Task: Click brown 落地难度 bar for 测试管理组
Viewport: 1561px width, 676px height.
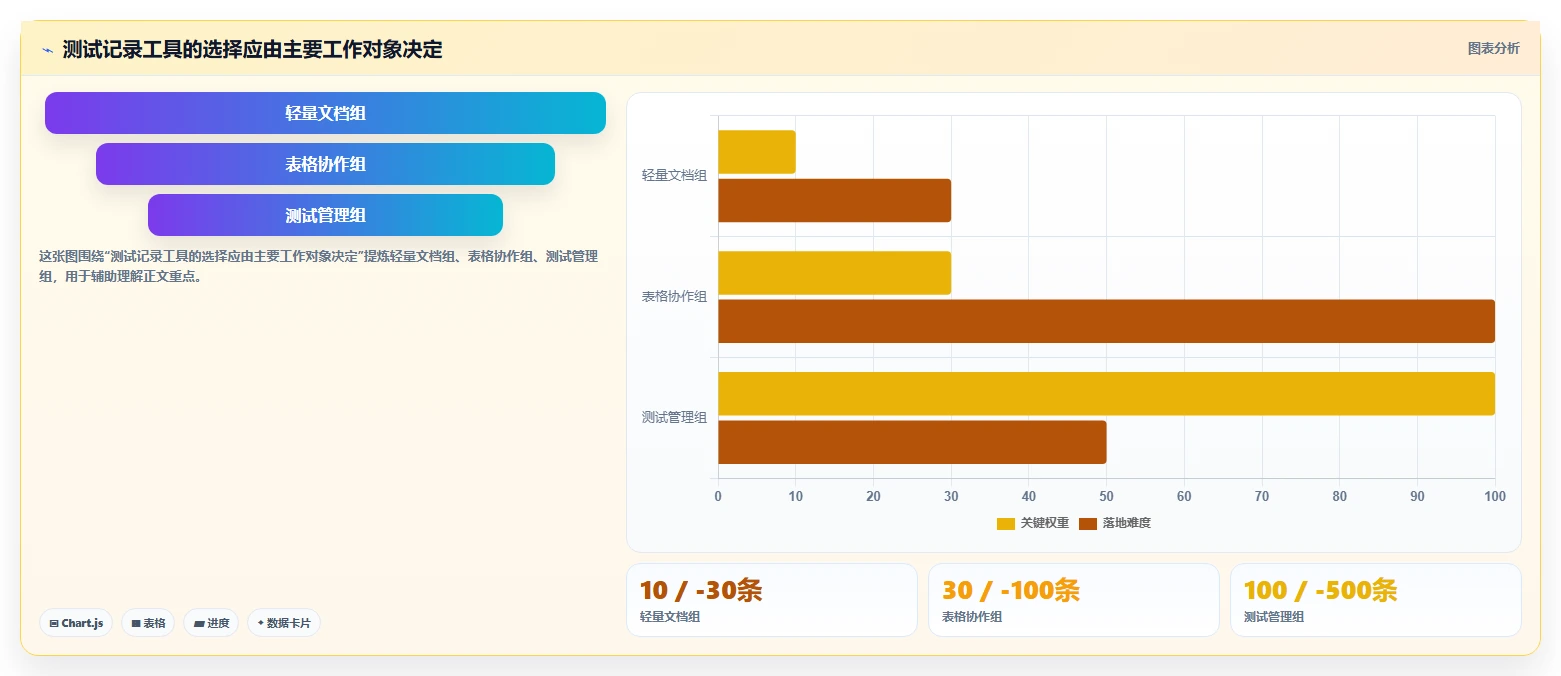Action: pos(912,442)
